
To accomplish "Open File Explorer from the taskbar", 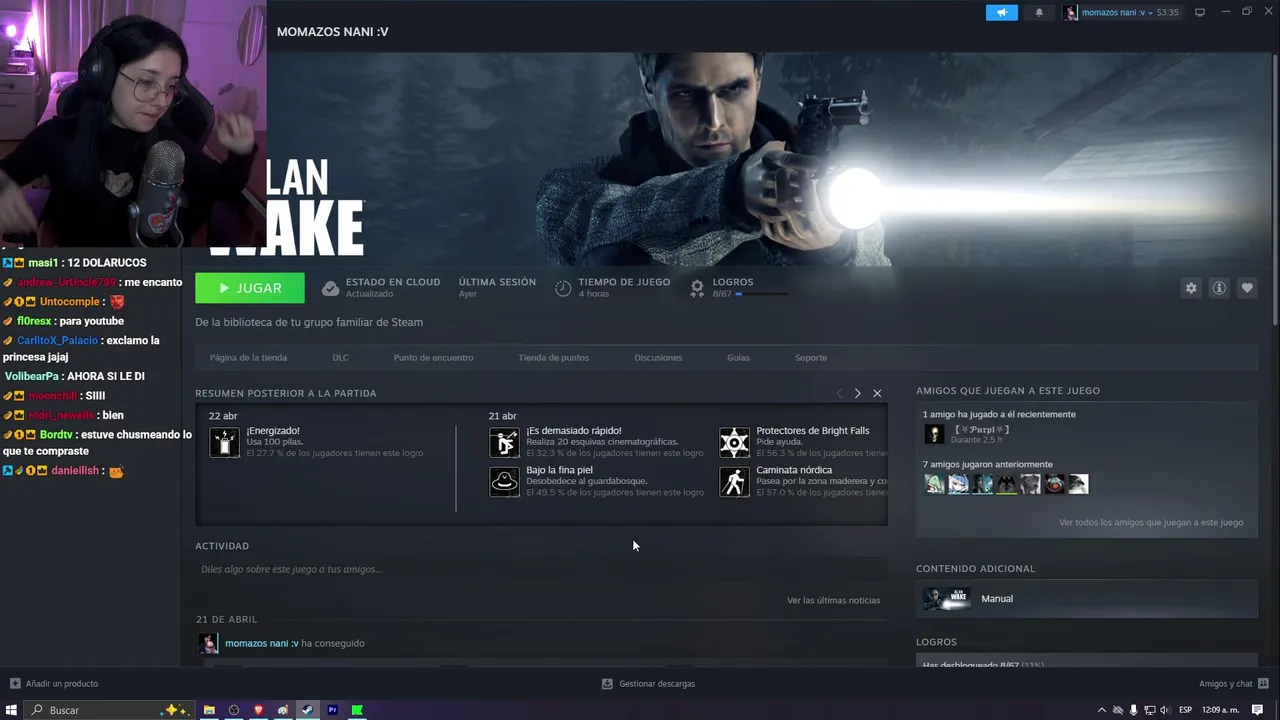I will click(209, 710).
